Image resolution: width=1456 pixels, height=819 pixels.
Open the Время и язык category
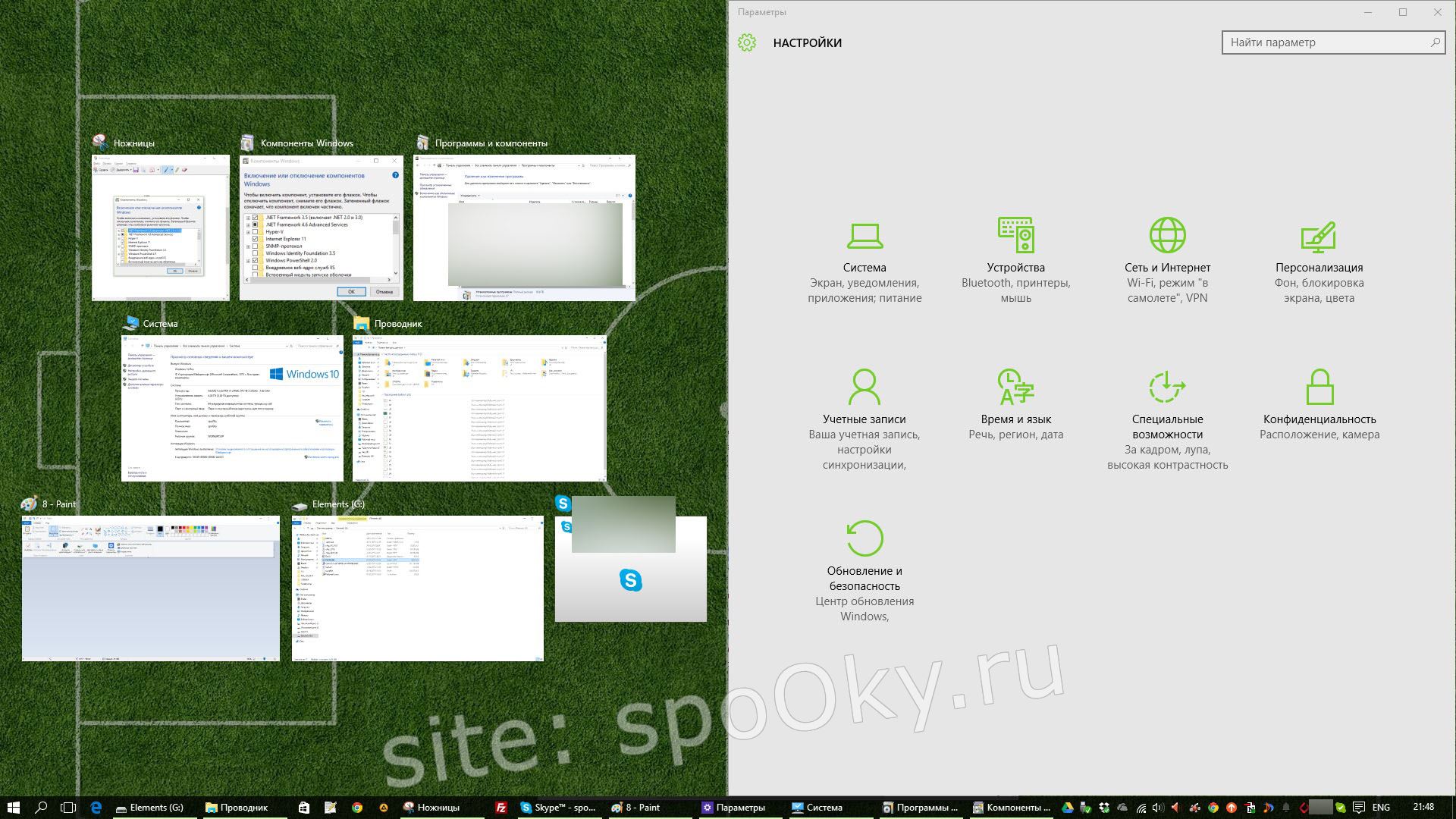pyautogui.click(x=1016, y=406)
